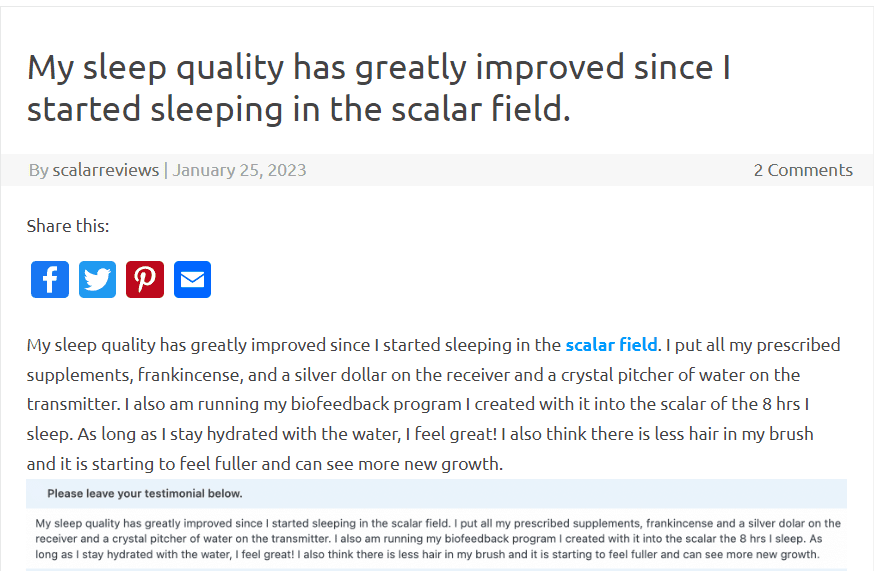Click 'Please leave your testimonial below.' header
The width and height of the screenshot is (874, 571).
click(x=145, y=494)
